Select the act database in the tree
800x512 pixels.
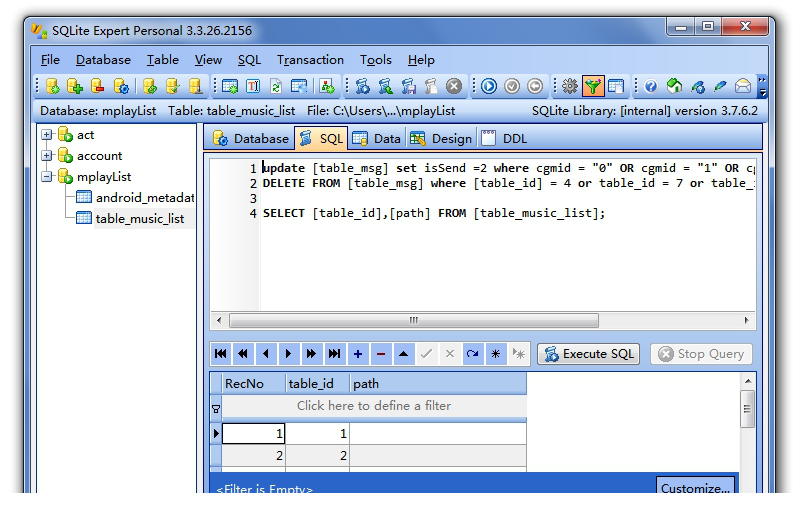click(x=85, y=135)
